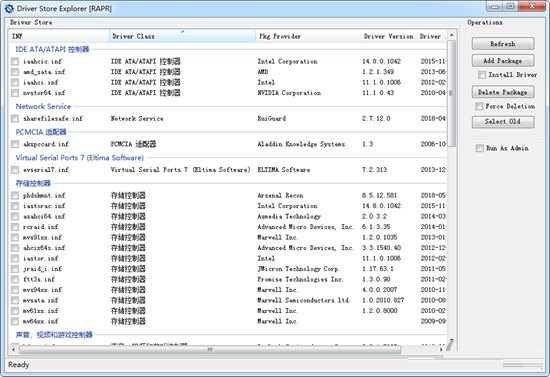Sort by the Driver Class column header
The width and height of the screenshot is (550, 377).
182,36
